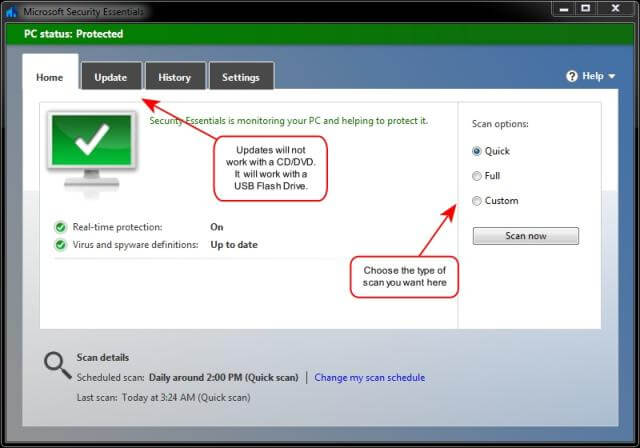Select the Quick scan option
The width and height of the screenshot is (640, 448).
(477, 151)
